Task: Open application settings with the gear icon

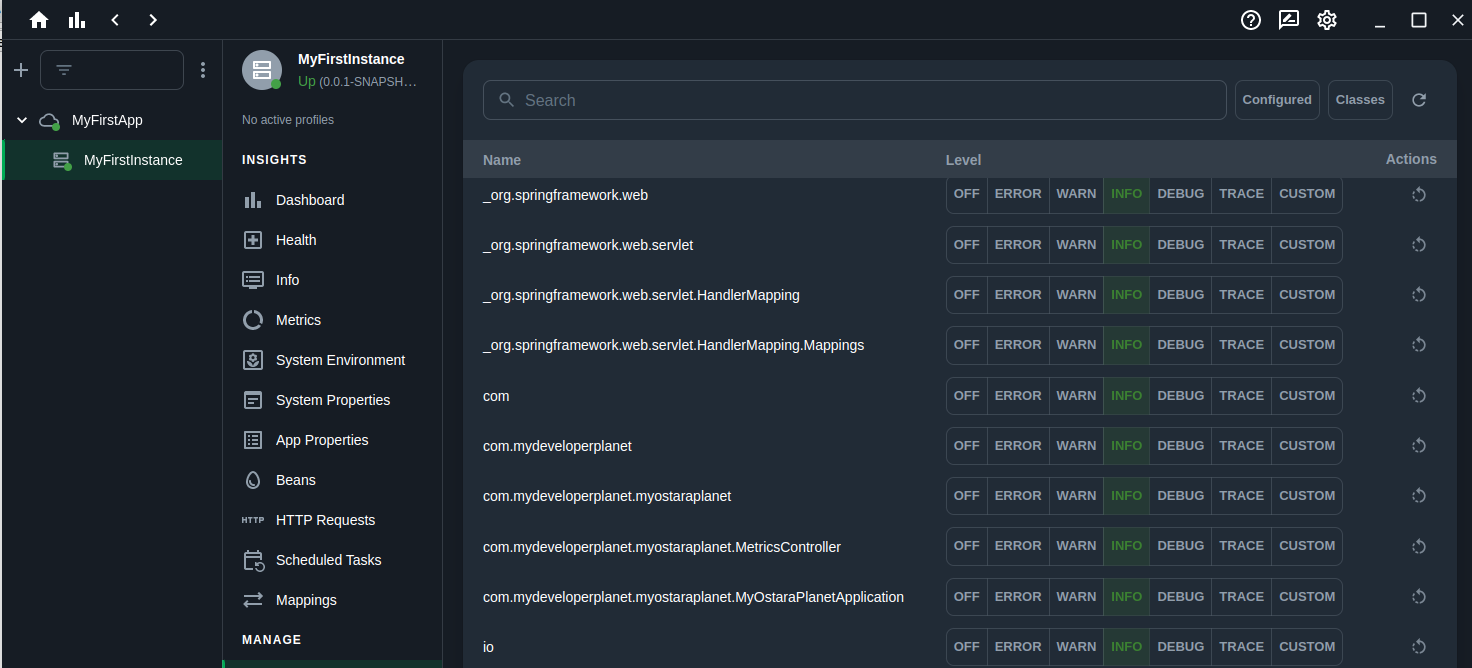Action: 1326,19
